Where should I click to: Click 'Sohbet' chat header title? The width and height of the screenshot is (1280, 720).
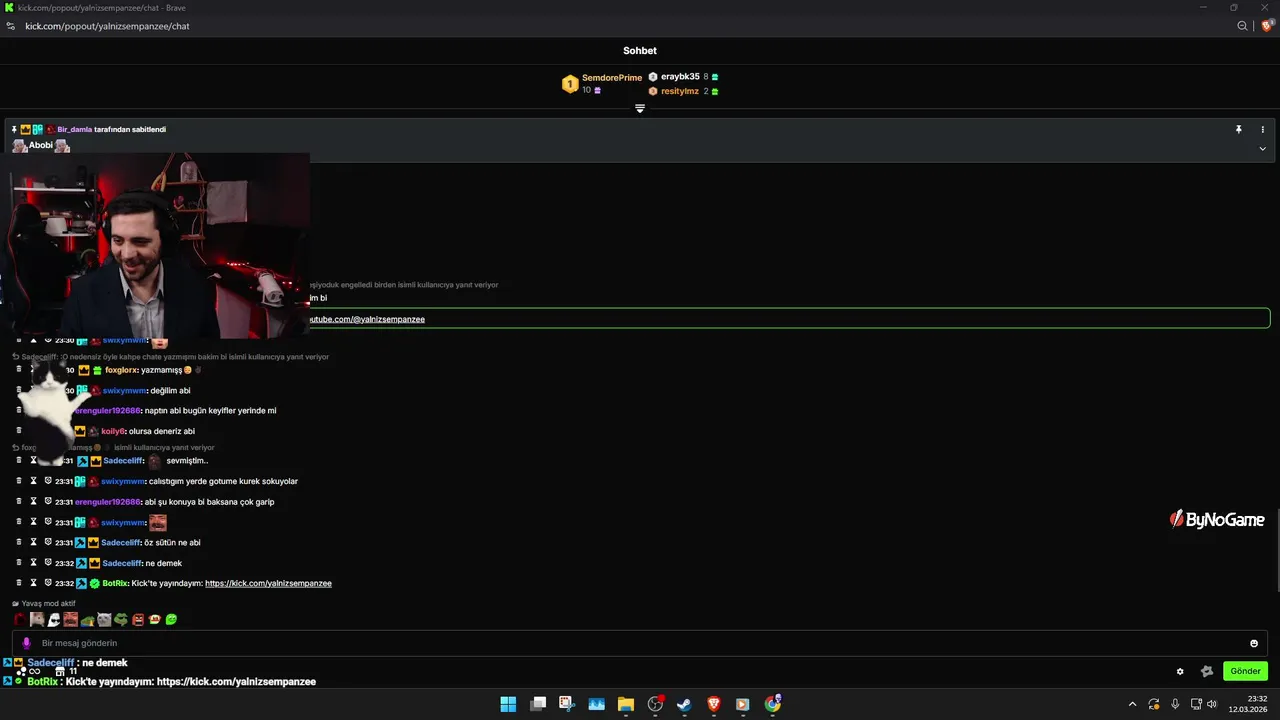click(x=640, y=50)
